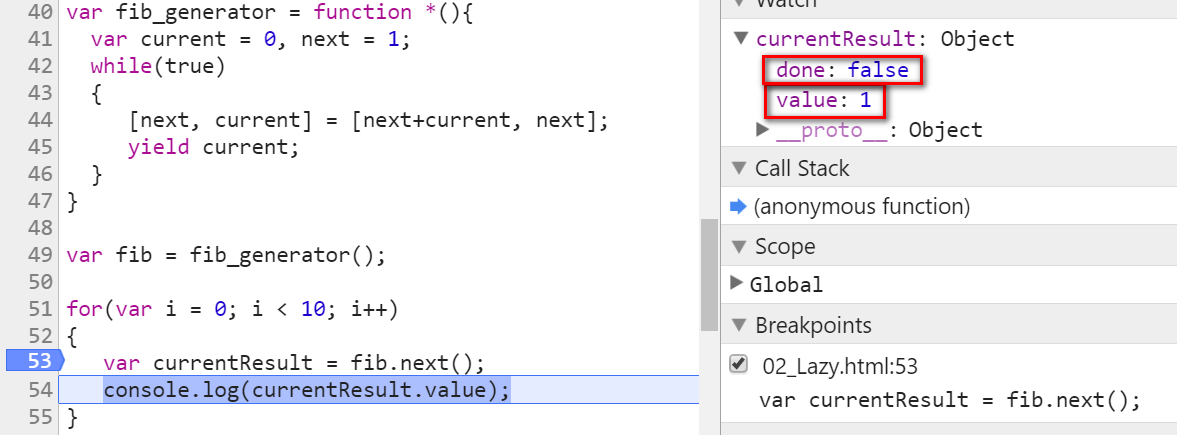This screenshot has height=435, width=1177.
Task: Remove breakpoint marker on line 53
Action: pos(35,362)
